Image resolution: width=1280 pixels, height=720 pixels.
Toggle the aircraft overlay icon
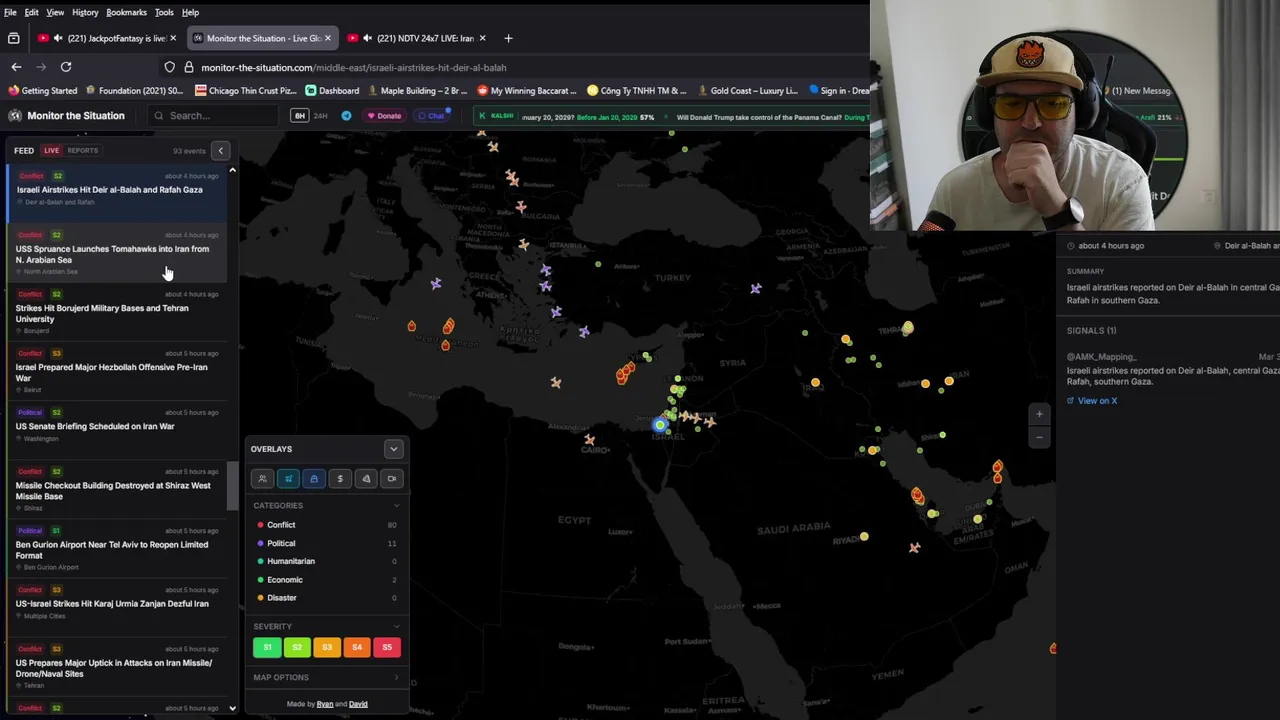coord(288,479)
